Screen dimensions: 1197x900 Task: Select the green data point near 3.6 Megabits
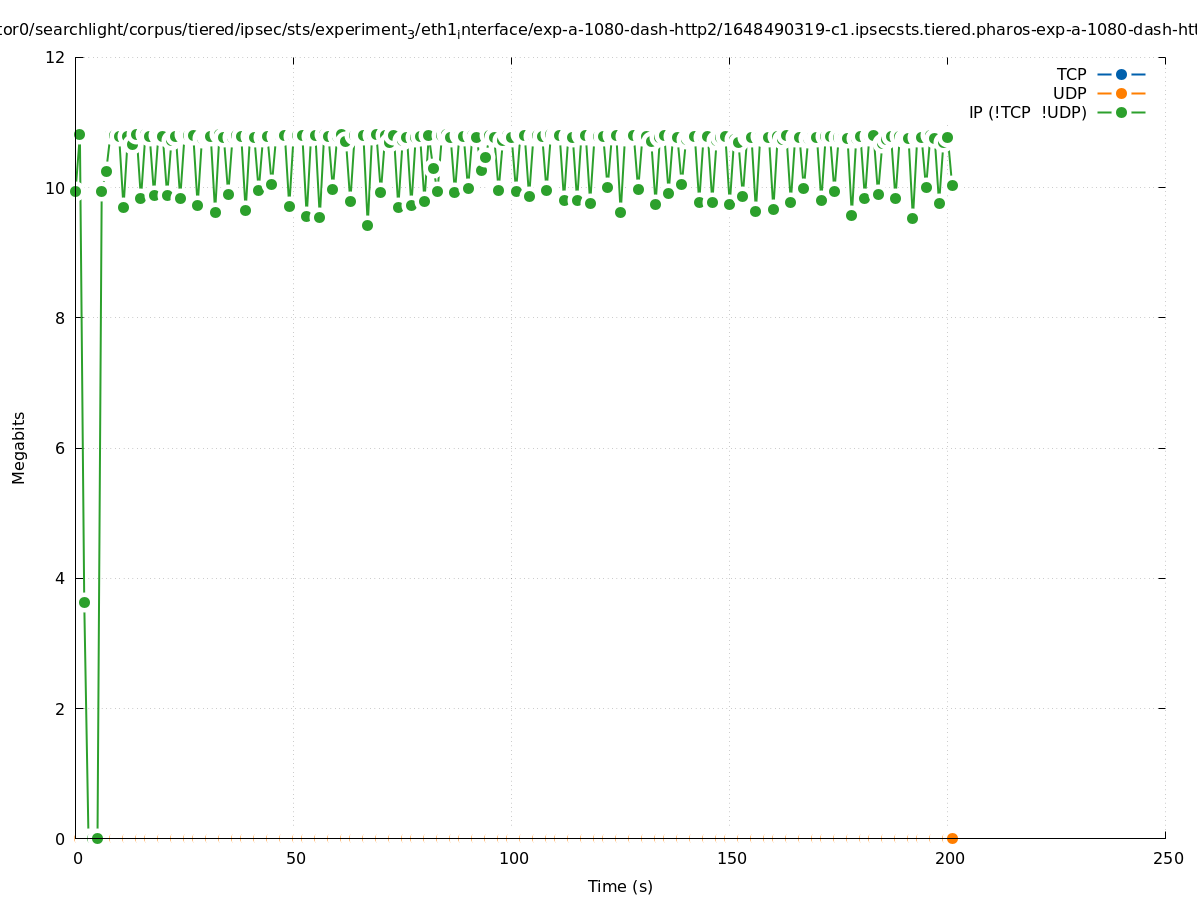point(84,602)
